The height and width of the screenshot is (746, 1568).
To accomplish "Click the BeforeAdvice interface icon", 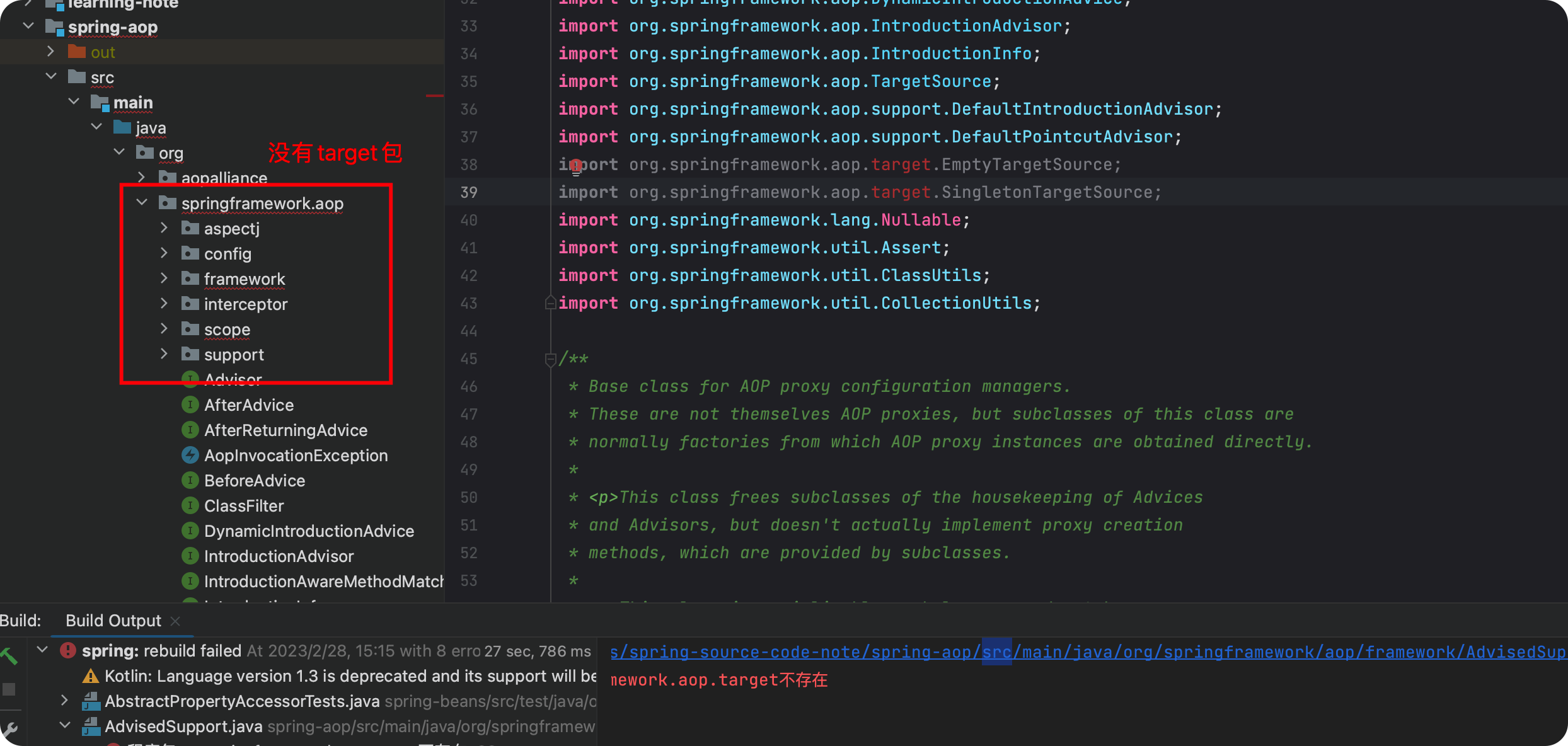I will coord(190,480).
